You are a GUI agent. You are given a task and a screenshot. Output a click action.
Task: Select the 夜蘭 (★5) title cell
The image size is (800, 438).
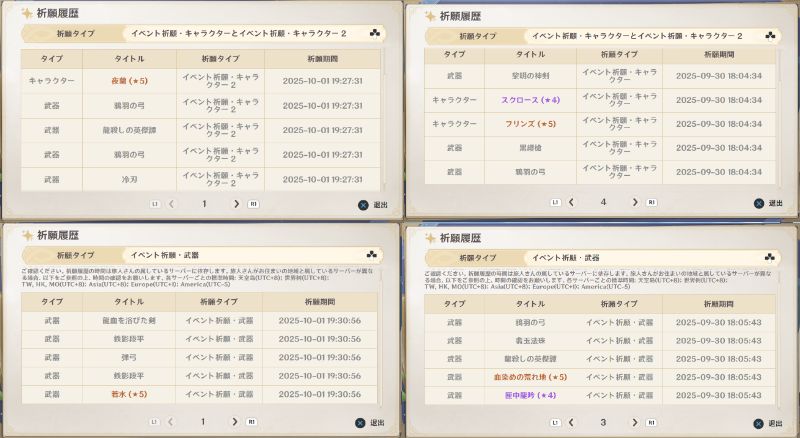130,81
